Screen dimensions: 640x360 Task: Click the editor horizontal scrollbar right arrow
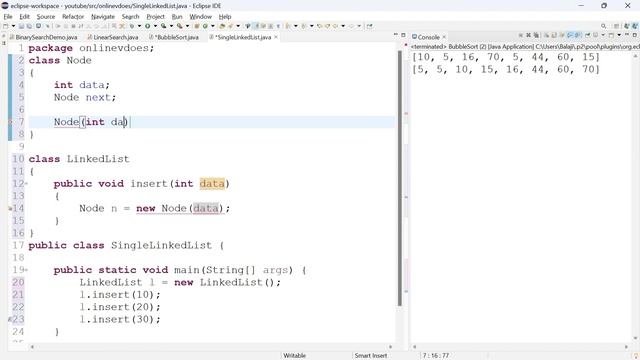coord(391,347)
